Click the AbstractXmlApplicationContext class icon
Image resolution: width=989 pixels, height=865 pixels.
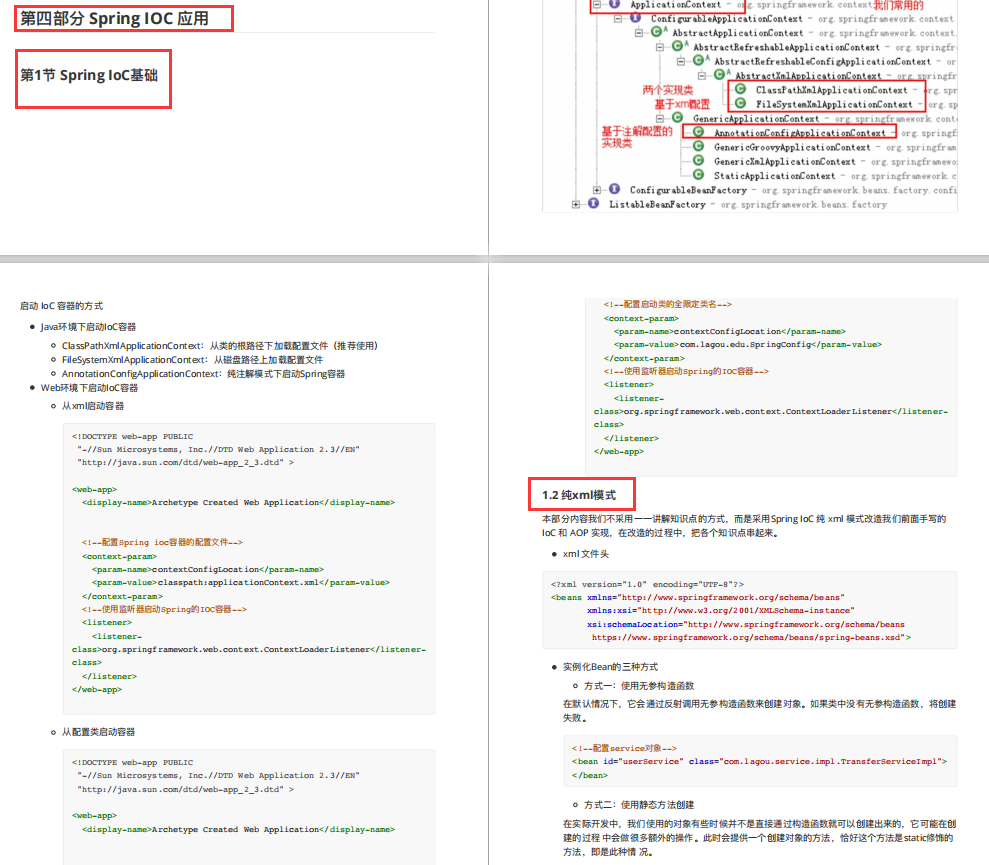[720, 74]
